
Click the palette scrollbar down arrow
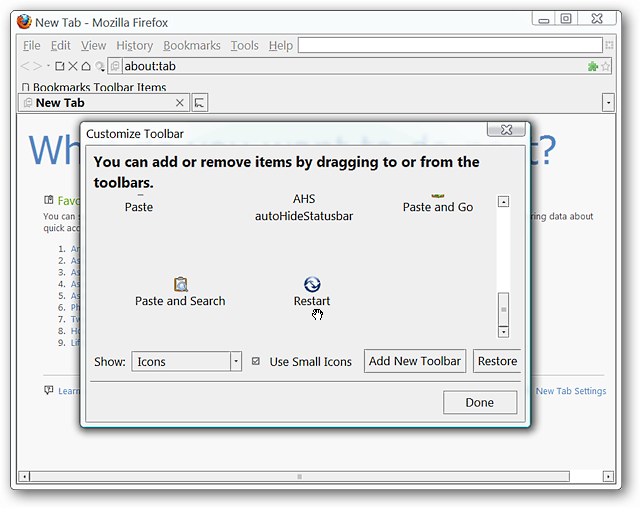503,332
